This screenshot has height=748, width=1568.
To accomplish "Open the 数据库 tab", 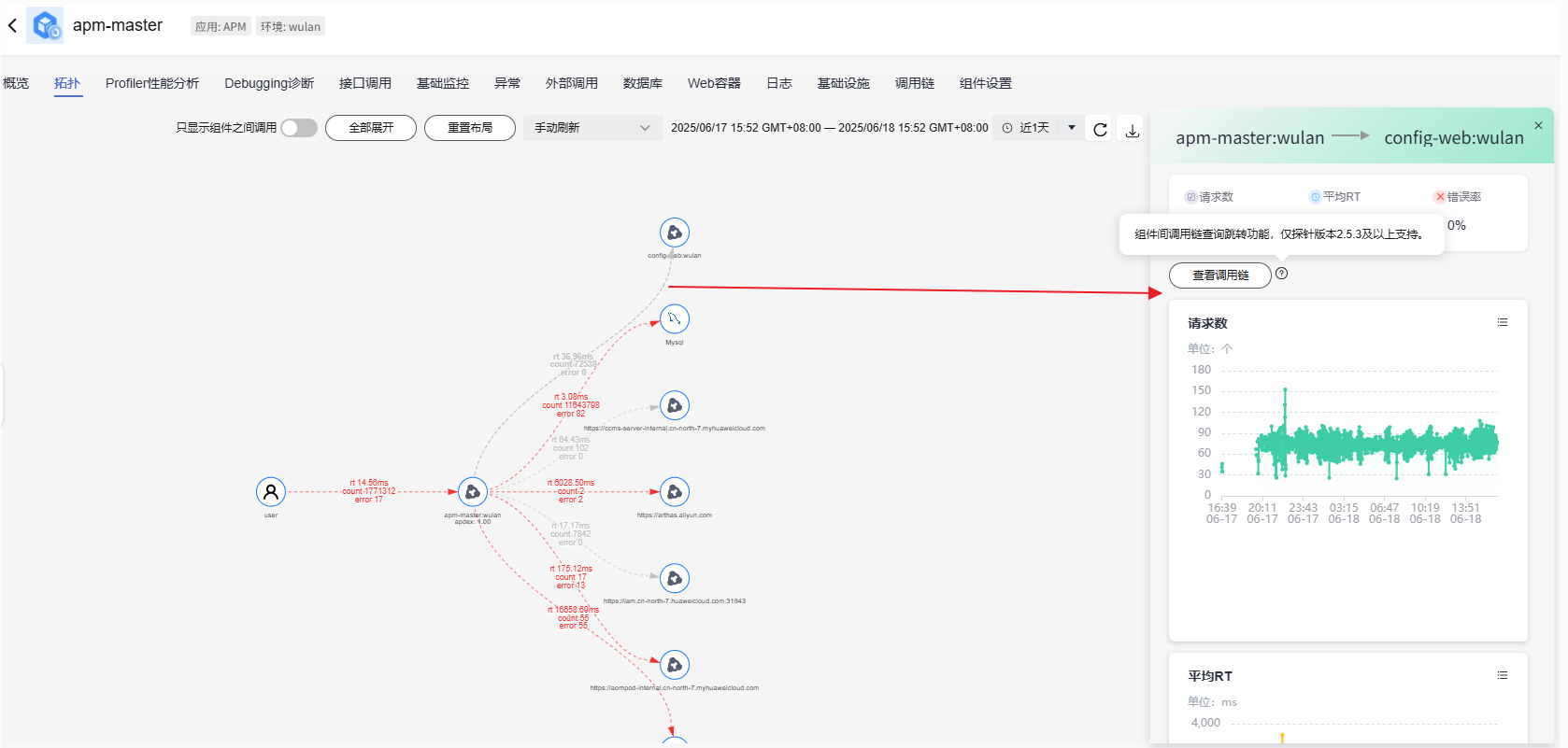I will (643, 83).
